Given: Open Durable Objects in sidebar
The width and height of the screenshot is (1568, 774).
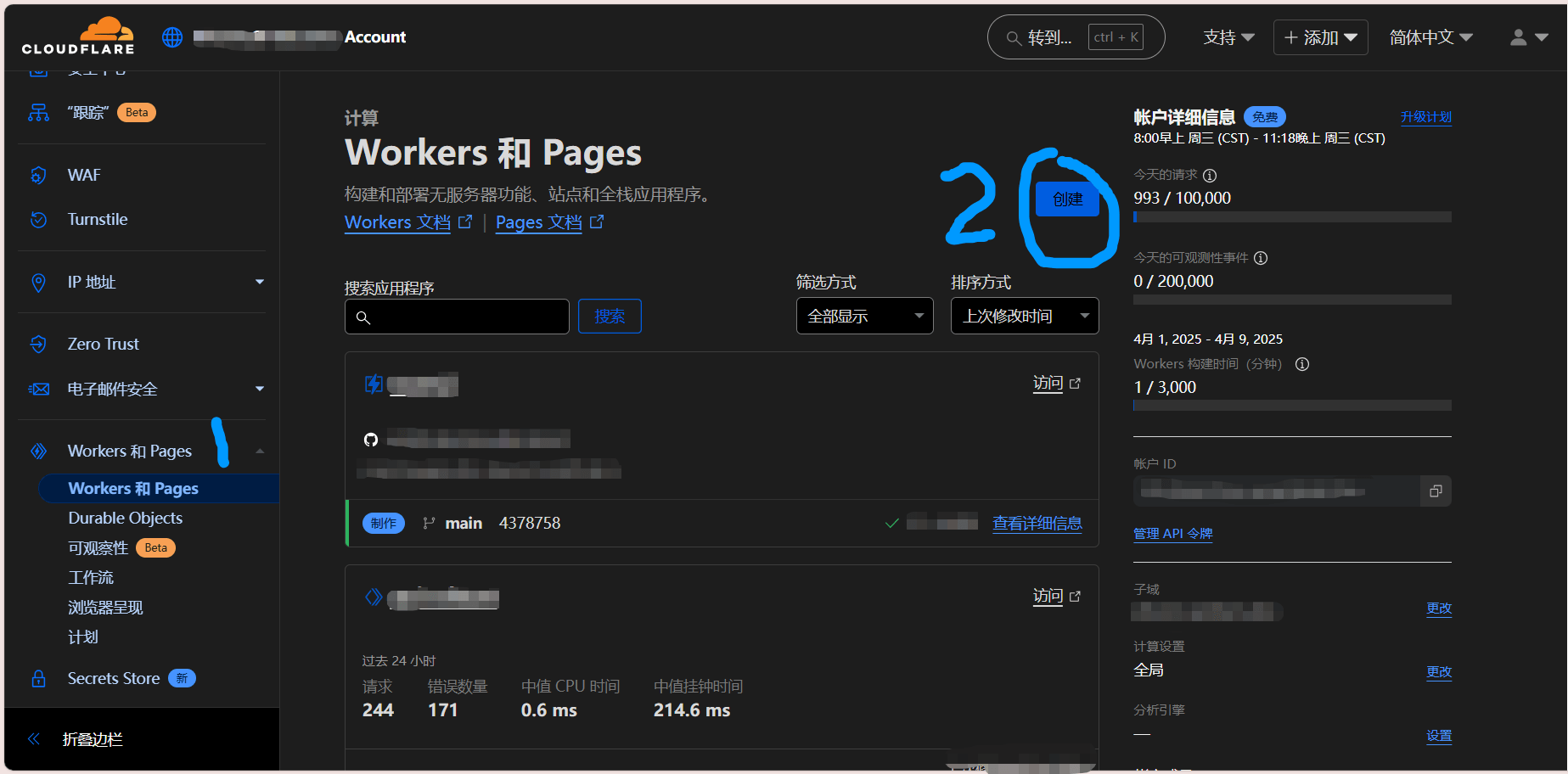Looking at the screenshot, I should 126,518.
